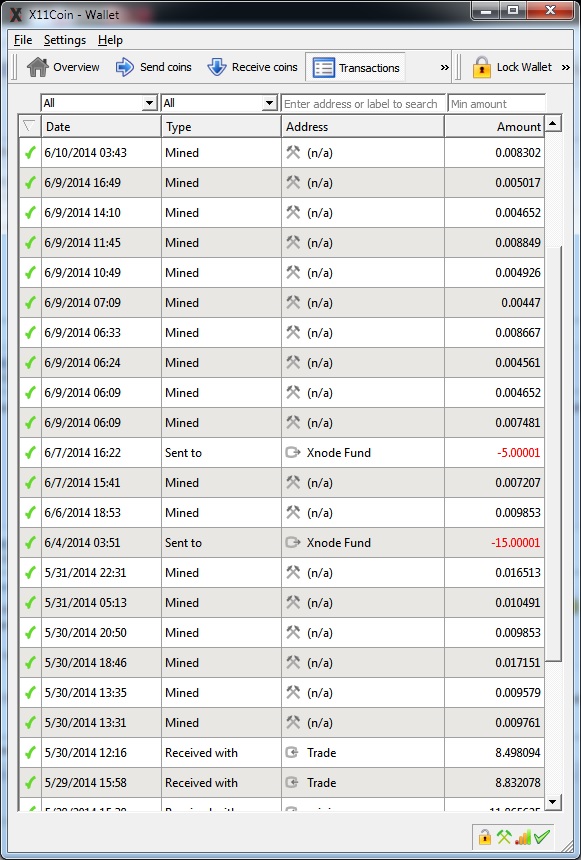The width and height of the screenshot is (581, 860).
Task: Open the Settings menu
Action: click(x=65, y=40)
